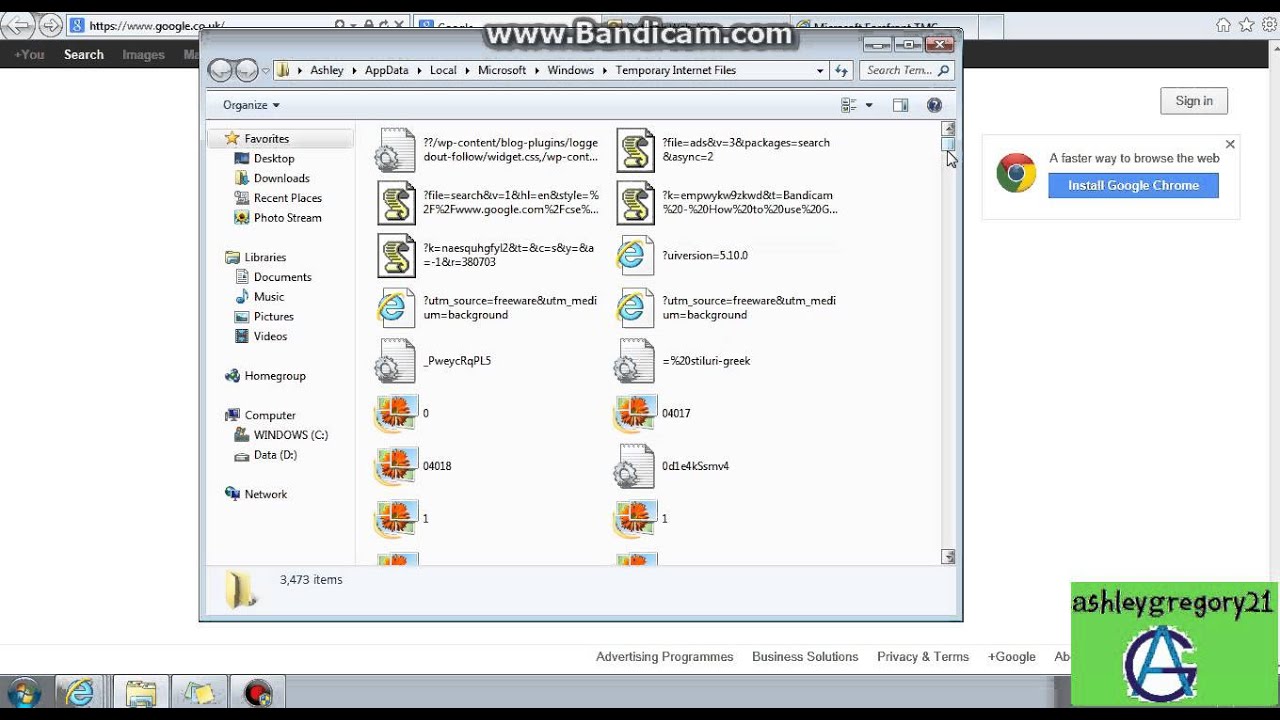Dismiss the Chrome promotion box

pyautogui.click(x=1230, y=144)
